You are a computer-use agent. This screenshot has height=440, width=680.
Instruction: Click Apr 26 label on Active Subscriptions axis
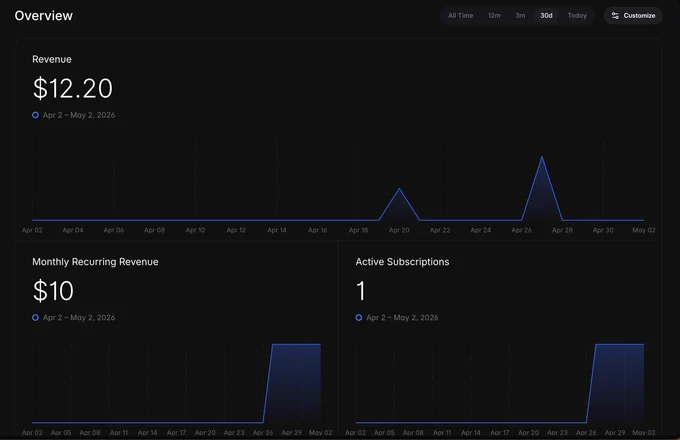click(x=586, y=433)
